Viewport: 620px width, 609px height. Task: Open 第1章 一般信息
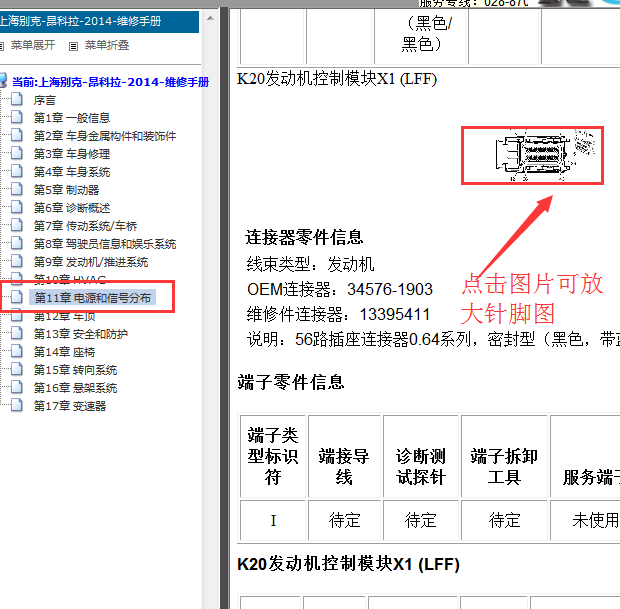[72, 118]
